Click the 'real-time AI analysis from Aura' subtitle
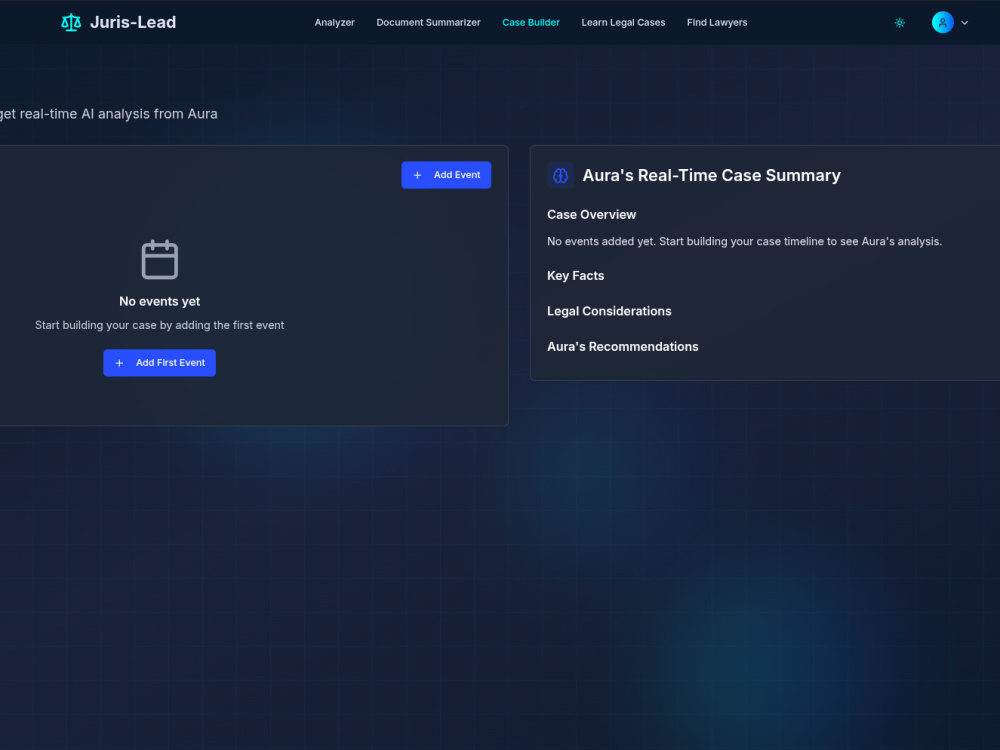 (108, 114)
